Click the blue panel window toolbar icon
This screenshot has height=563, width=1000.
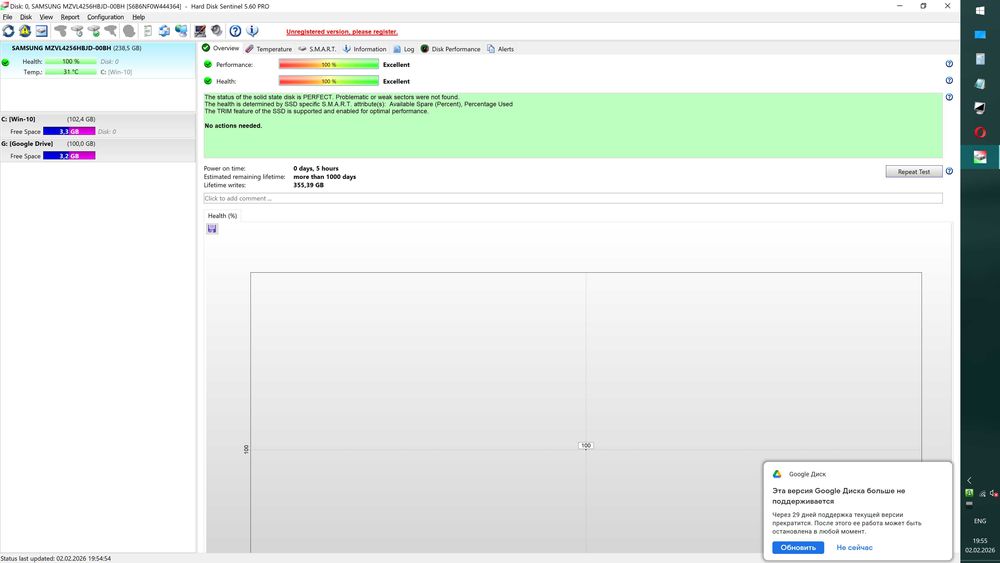click(x=41, y=31)
